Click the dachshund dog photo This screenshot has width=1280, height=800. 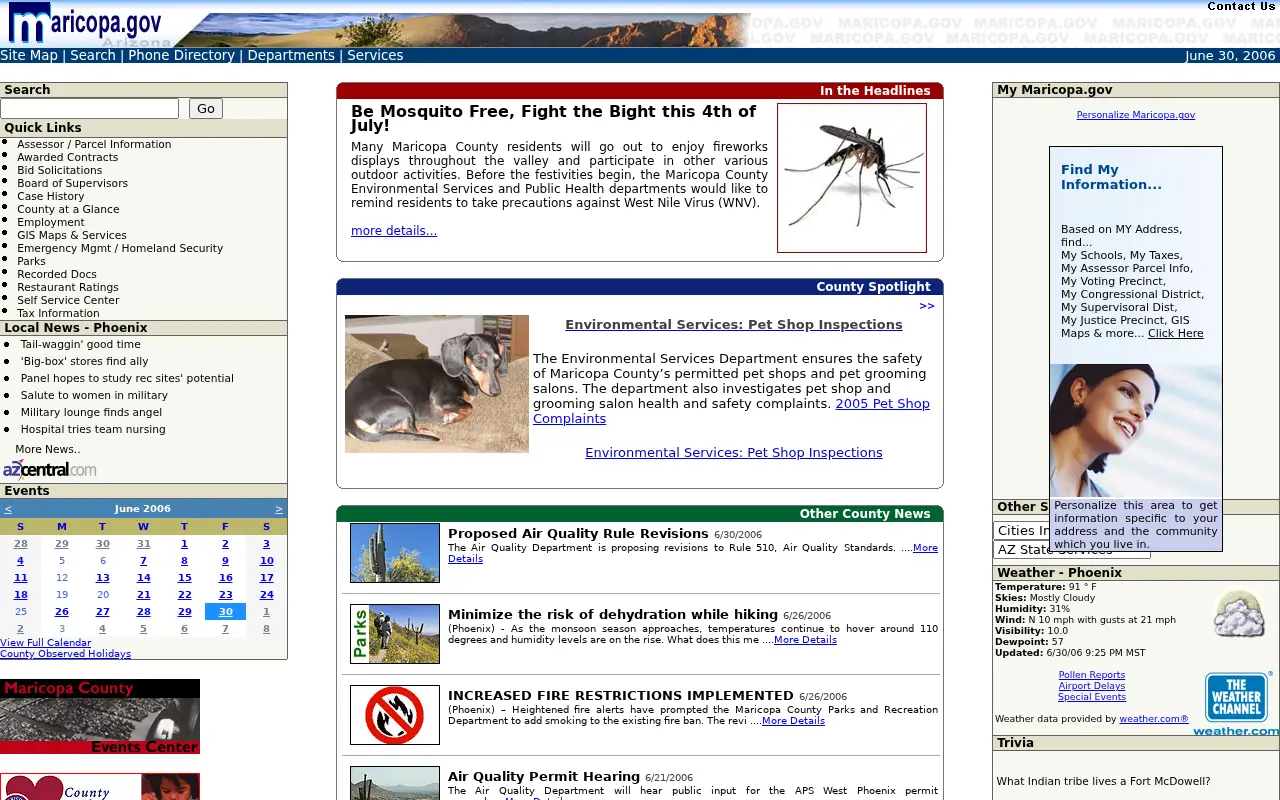437,384
